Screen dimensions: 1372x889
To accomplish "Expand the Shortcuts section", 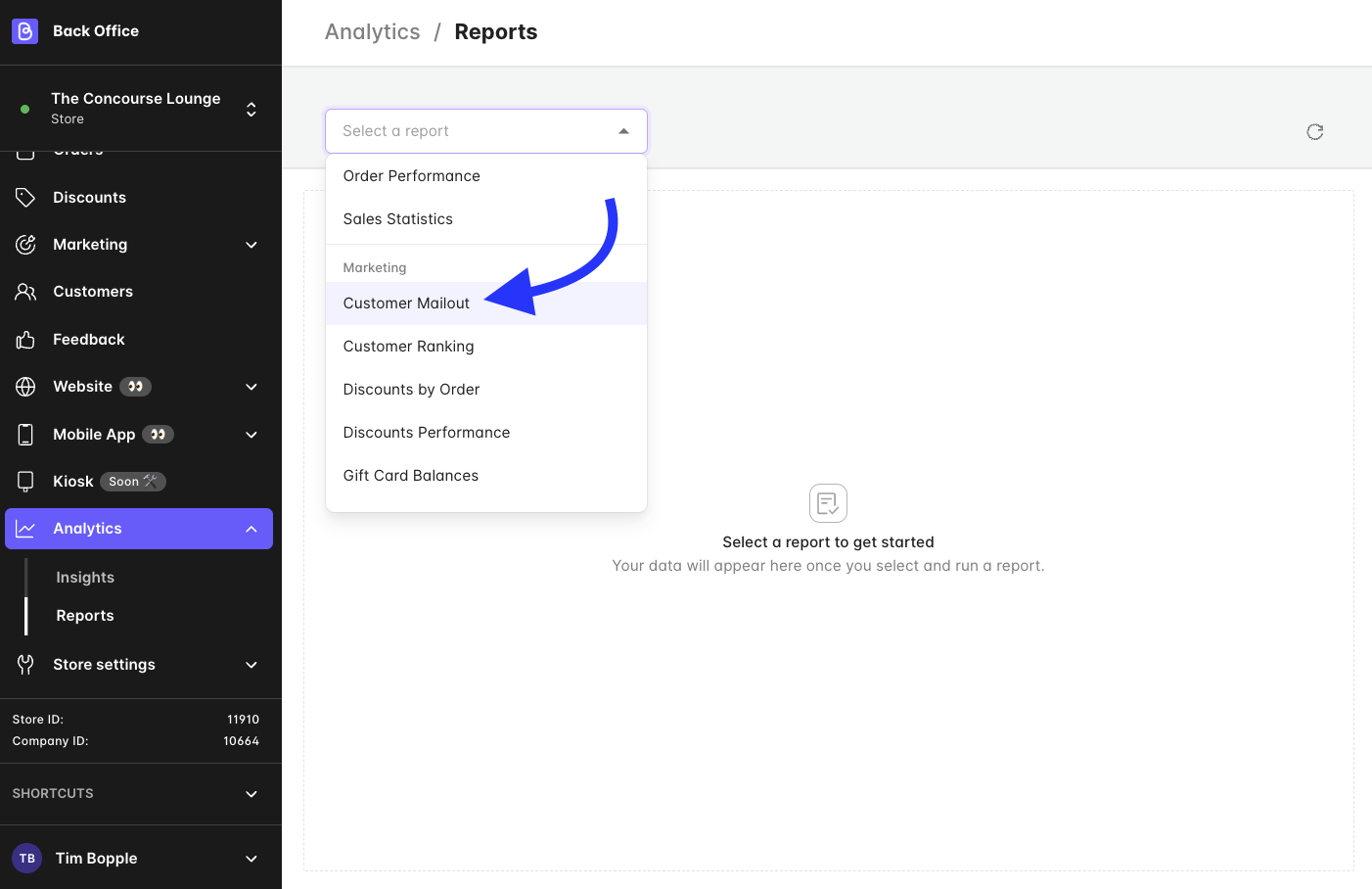I will [252, 794].
